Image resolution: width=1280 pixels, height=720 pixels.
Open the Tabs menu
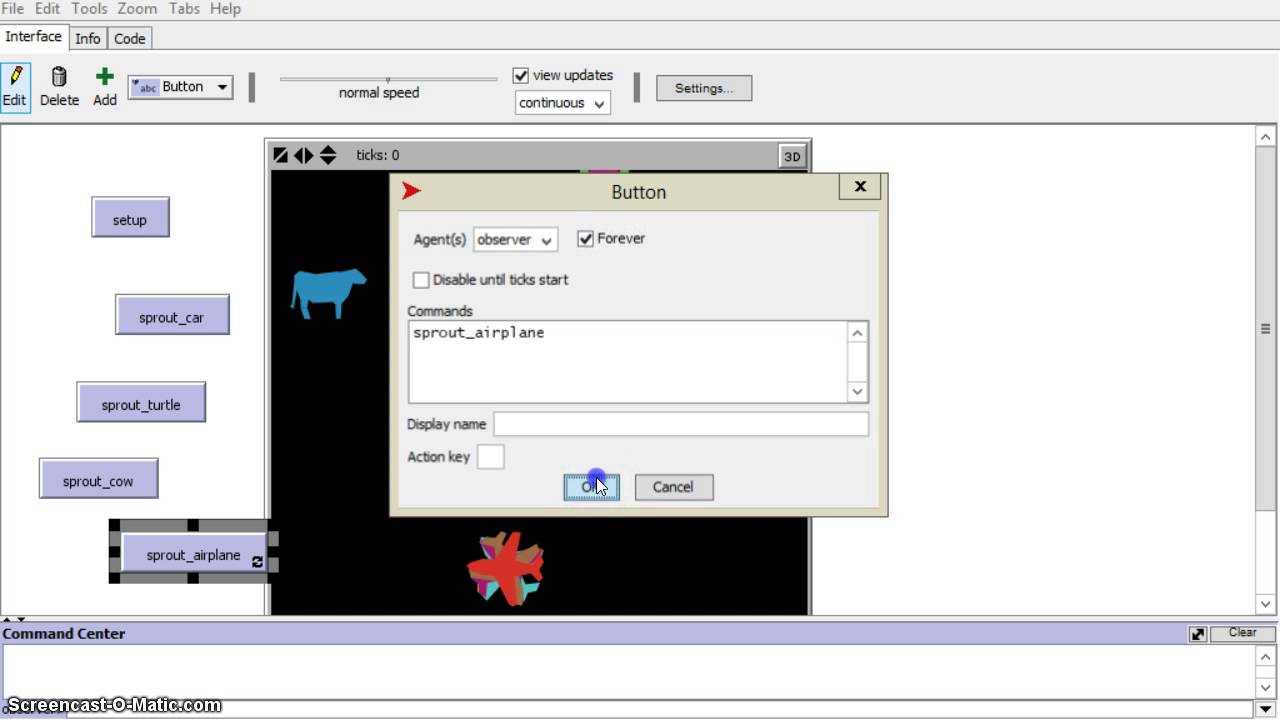pos(184,9)
